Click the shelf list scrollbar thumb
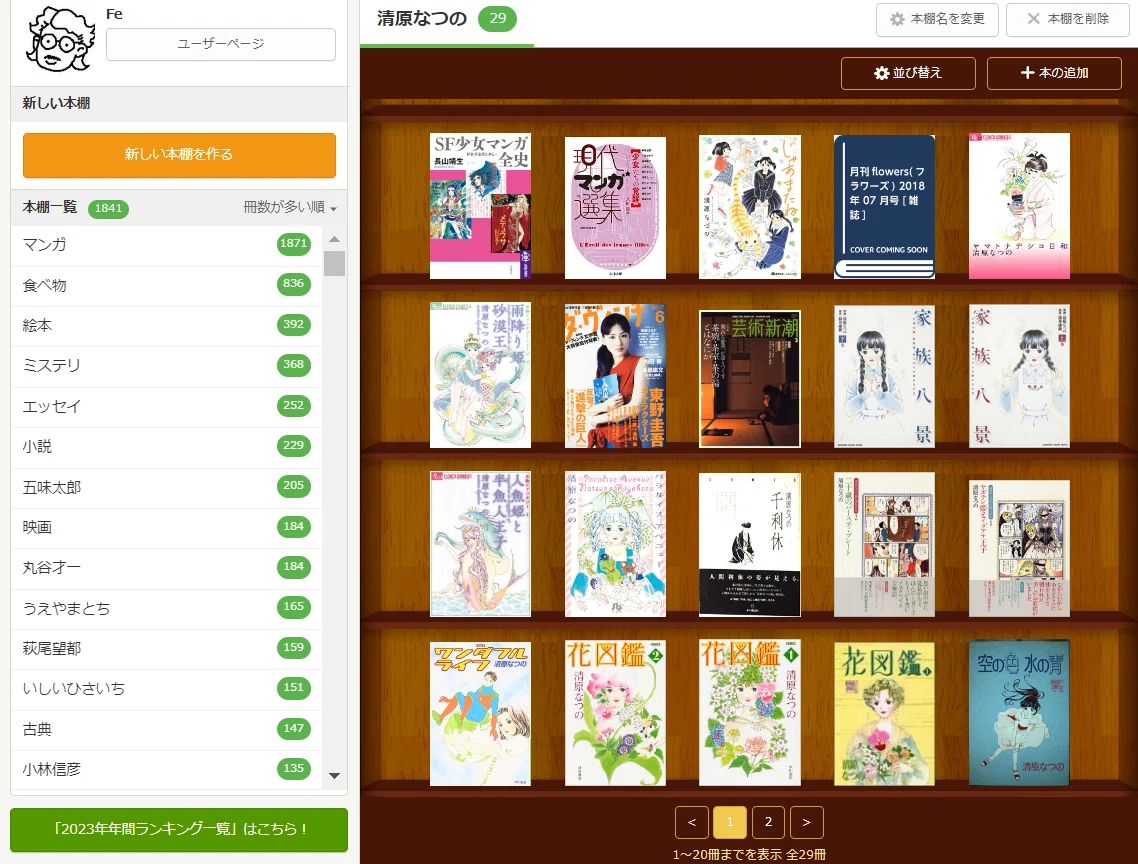The width and height of the screenshot is (1138, 864). 335,264
